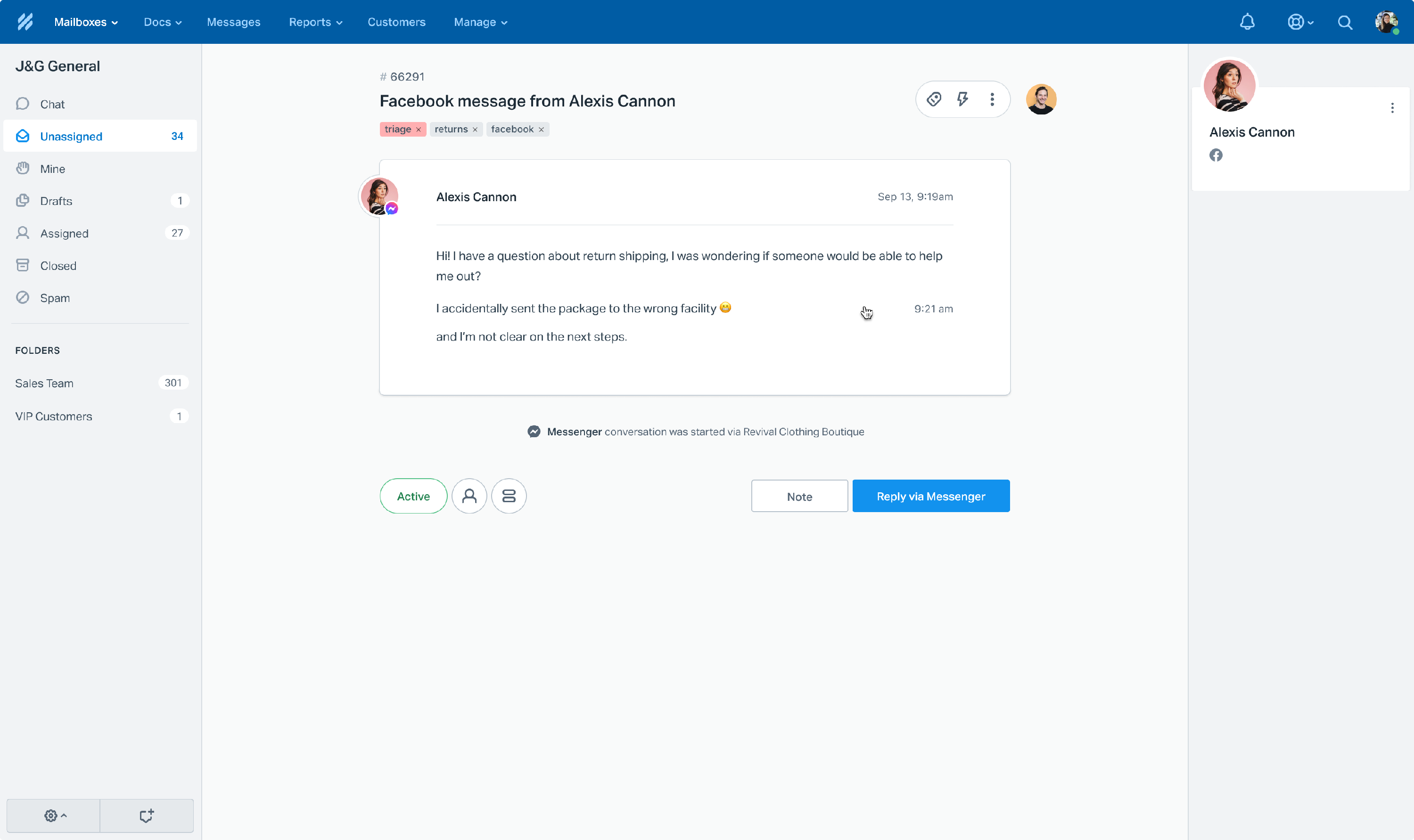1414x840 pixels.
Task: Select the Assigned folder in sidebar
Action: point(65,233)
